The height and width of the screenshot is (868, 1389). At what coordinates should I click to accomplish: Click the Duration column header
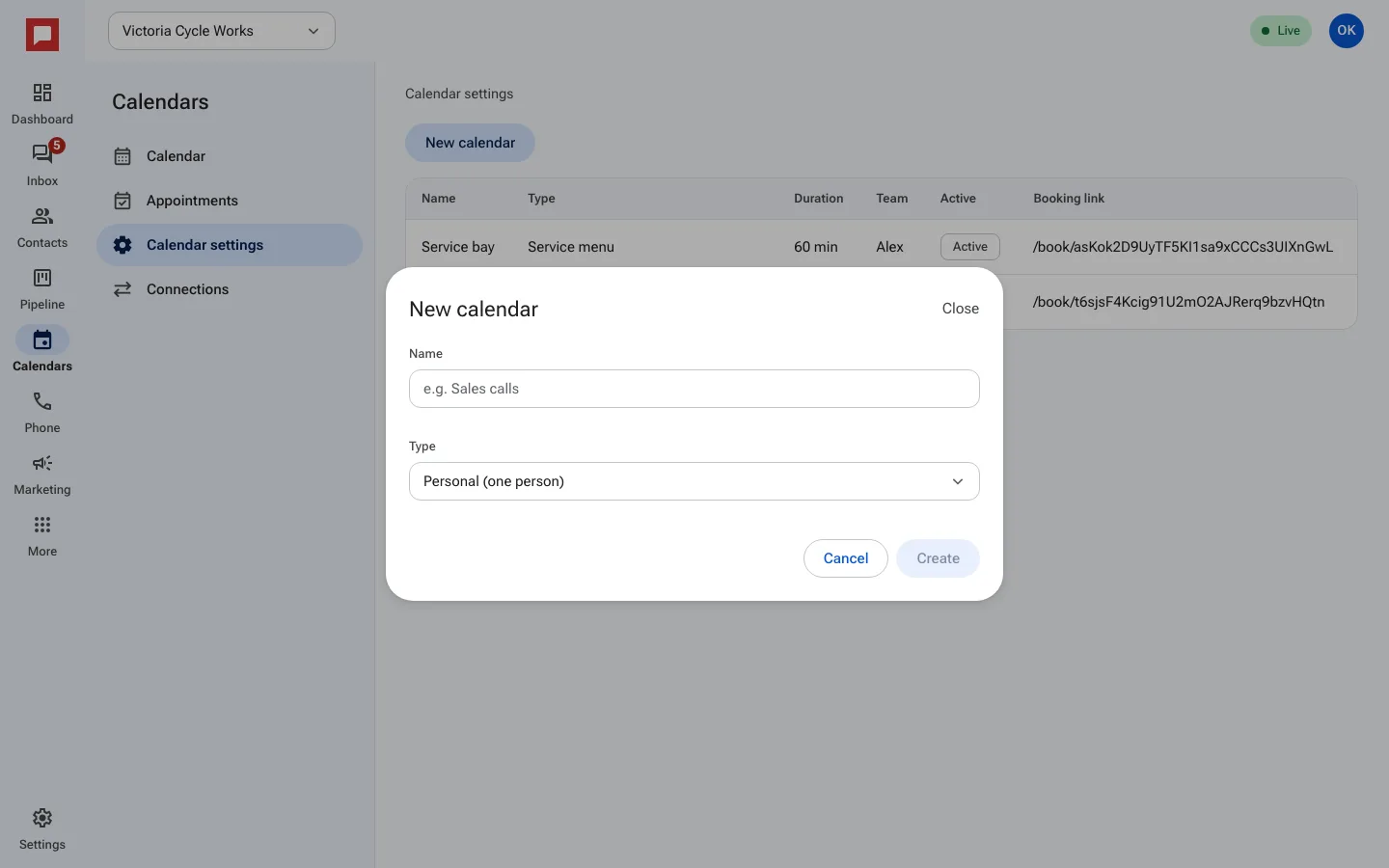tap(819, 199)
